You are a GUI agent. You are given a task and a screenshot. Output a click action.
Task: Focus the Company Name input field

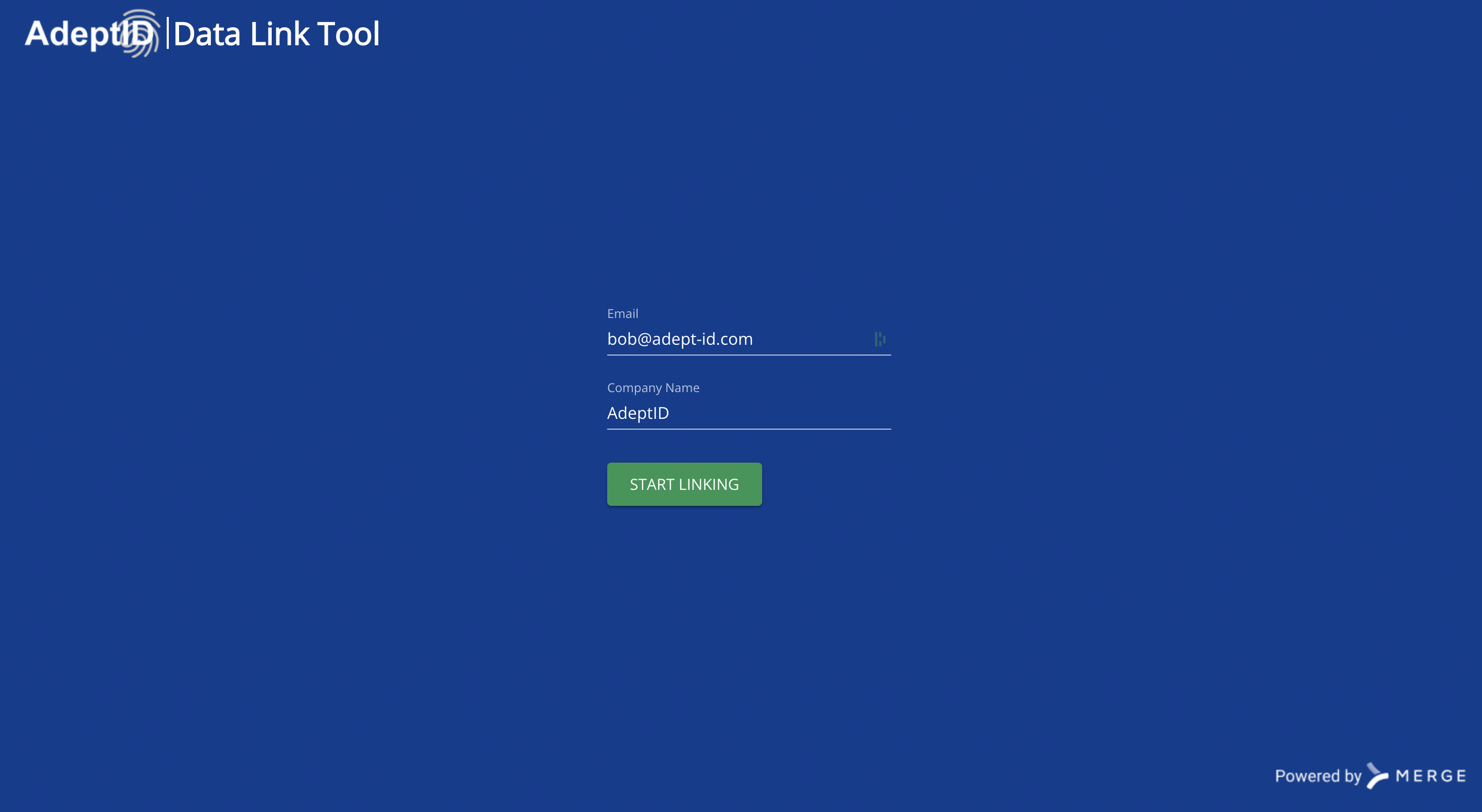pyautogui.click(x=748, y=413)
